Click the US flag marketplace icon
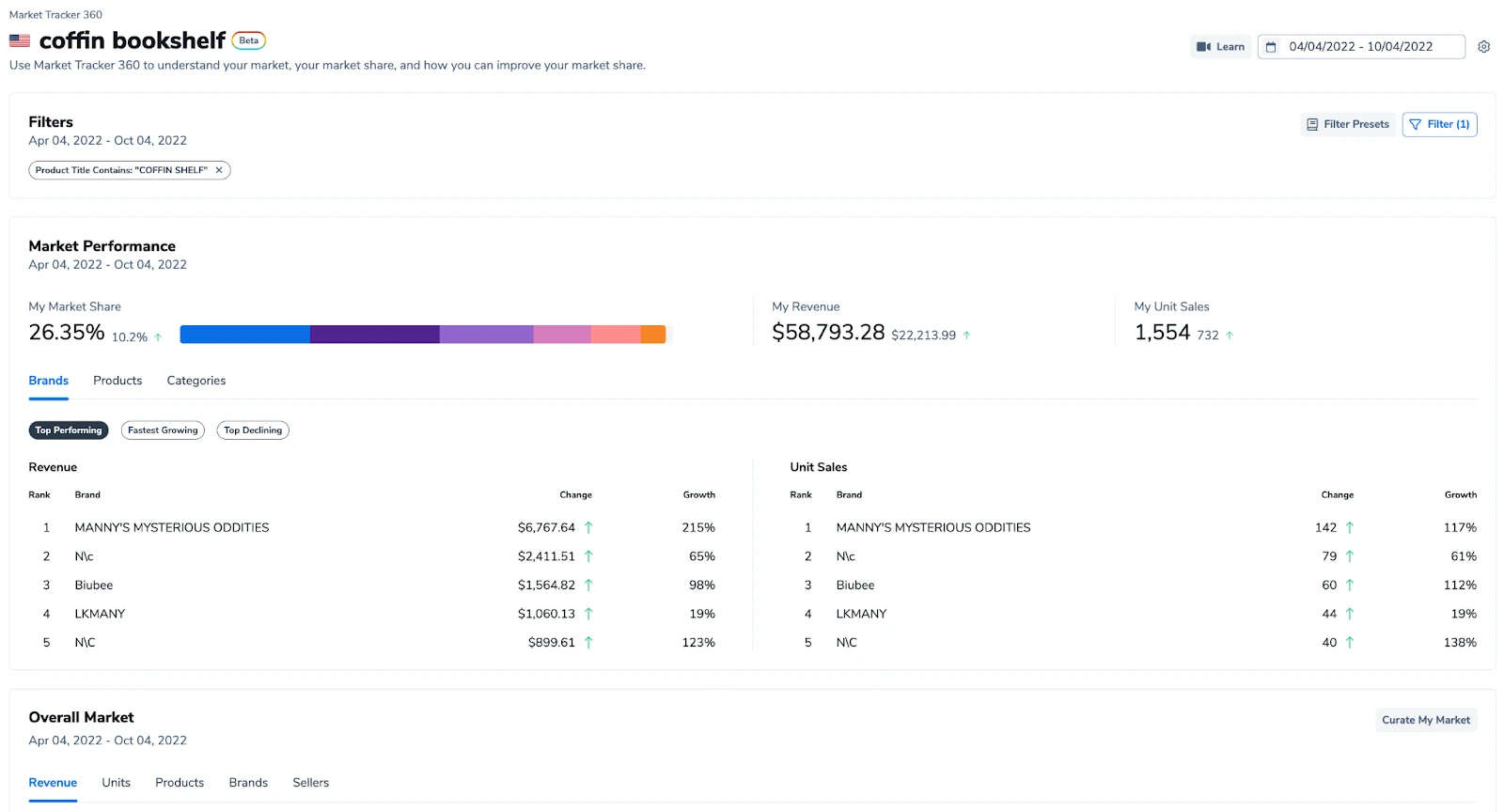1504x812 pixels. coord(20,41)
